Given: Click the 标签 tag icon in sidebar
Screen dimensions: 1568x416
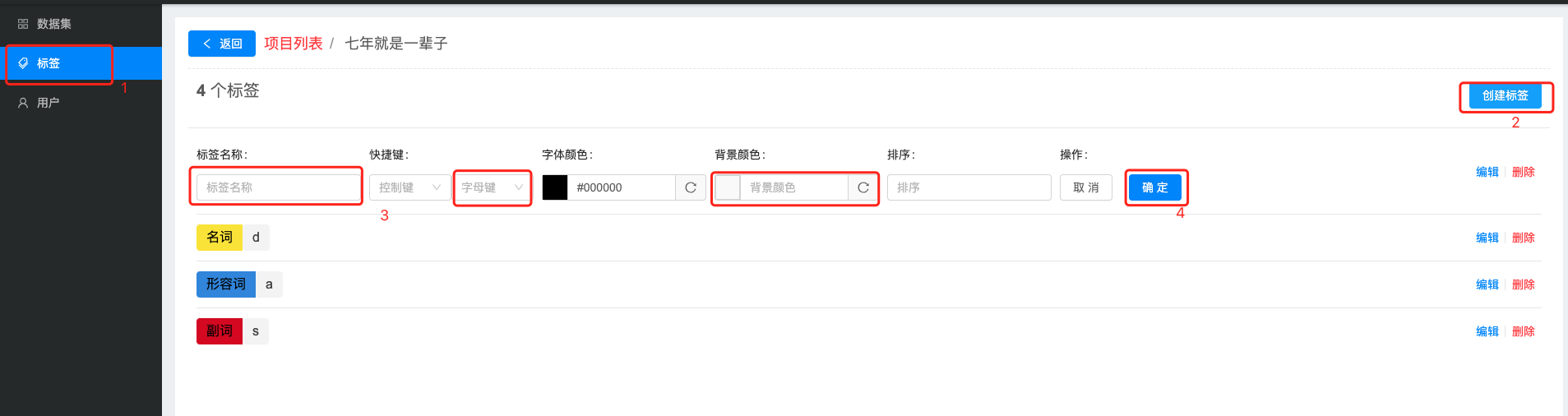Looking at the screenshot, I should click(x=23, y=63).
